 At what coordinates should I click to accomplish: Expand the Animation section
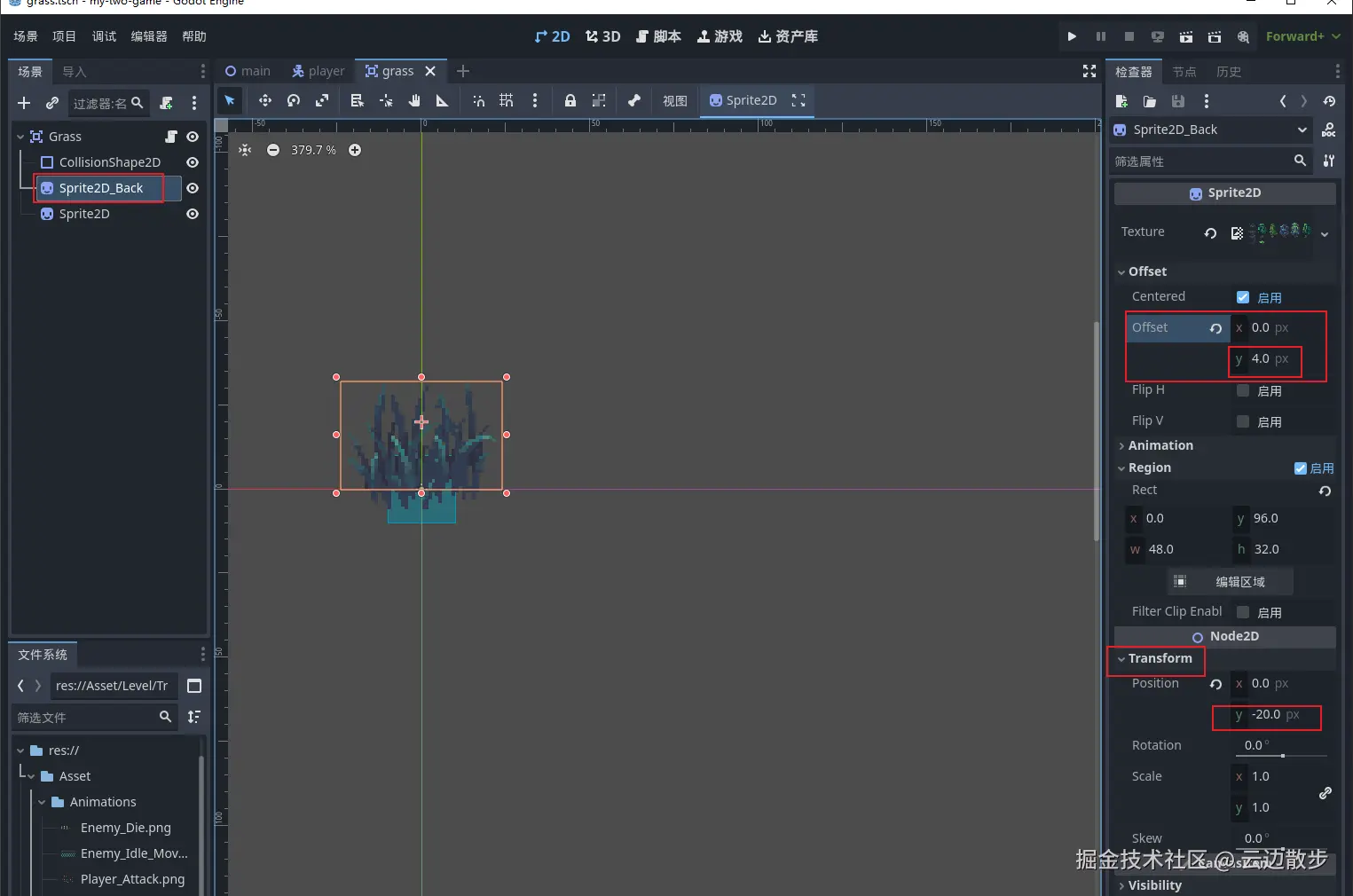1160,445
